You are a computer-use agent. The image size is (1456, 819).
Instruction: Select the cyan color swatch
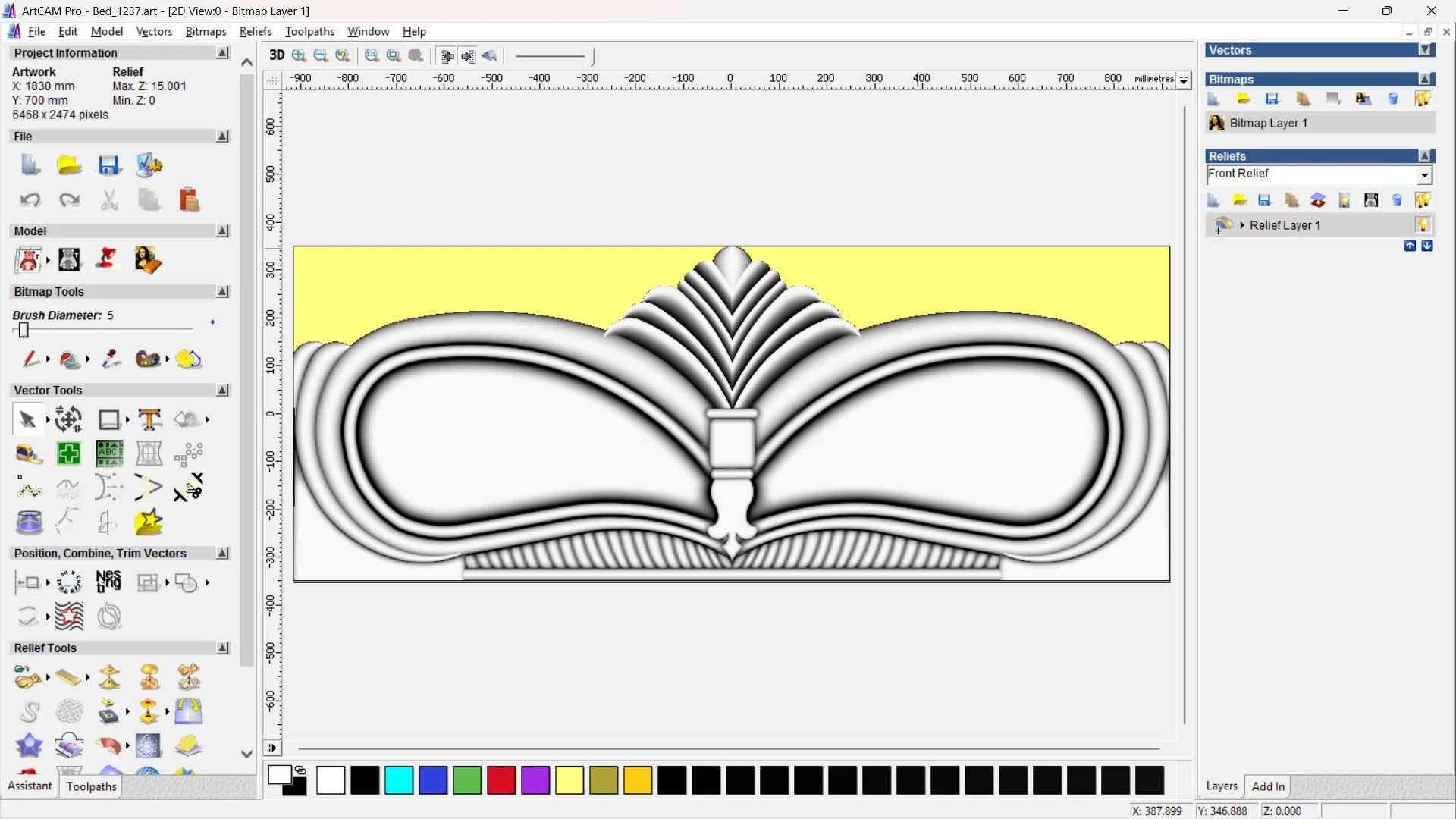click(399, 780)
